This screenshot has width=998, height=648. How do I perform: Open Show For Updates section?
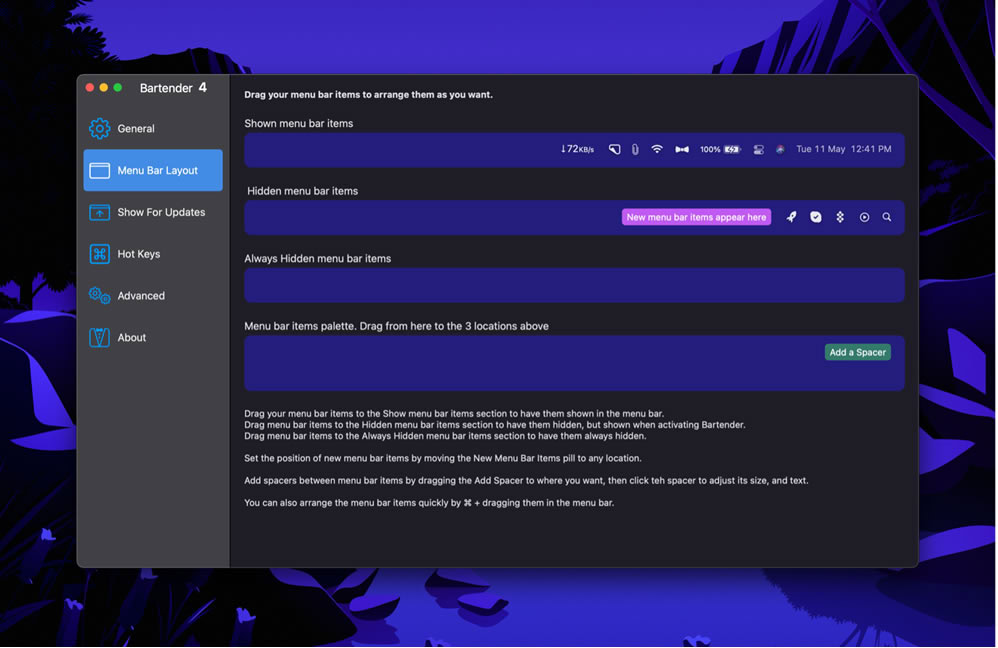153,213
